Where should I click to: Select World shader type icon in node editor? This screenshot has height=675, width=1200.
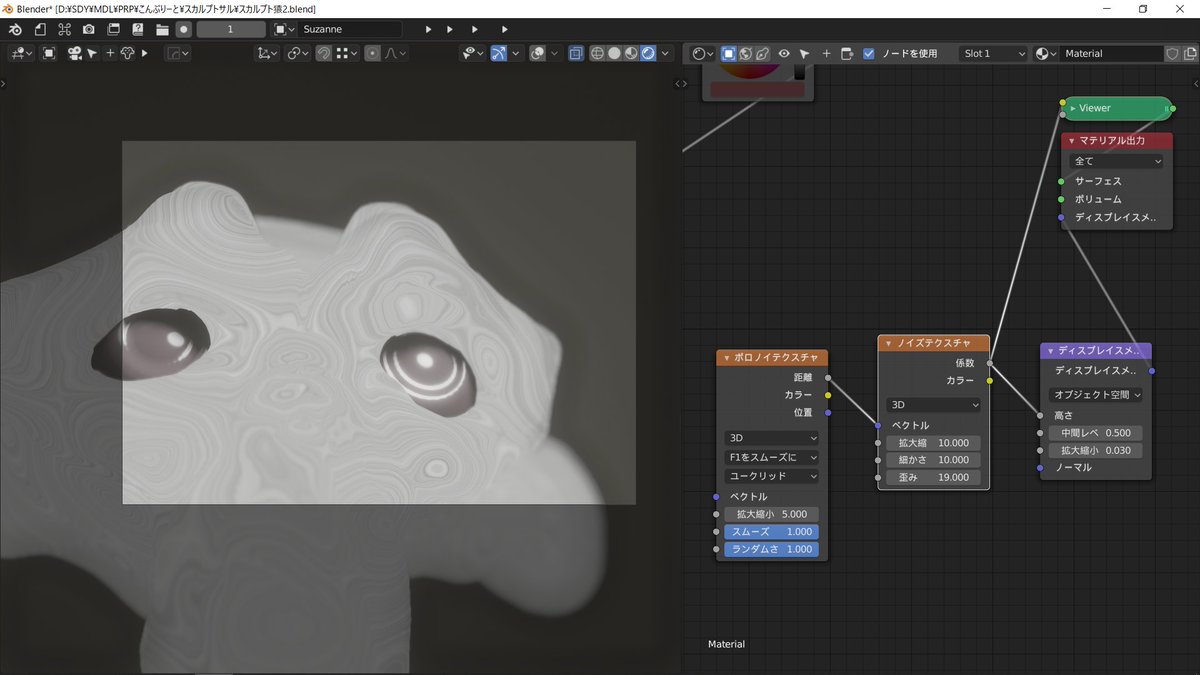[745, 53]
